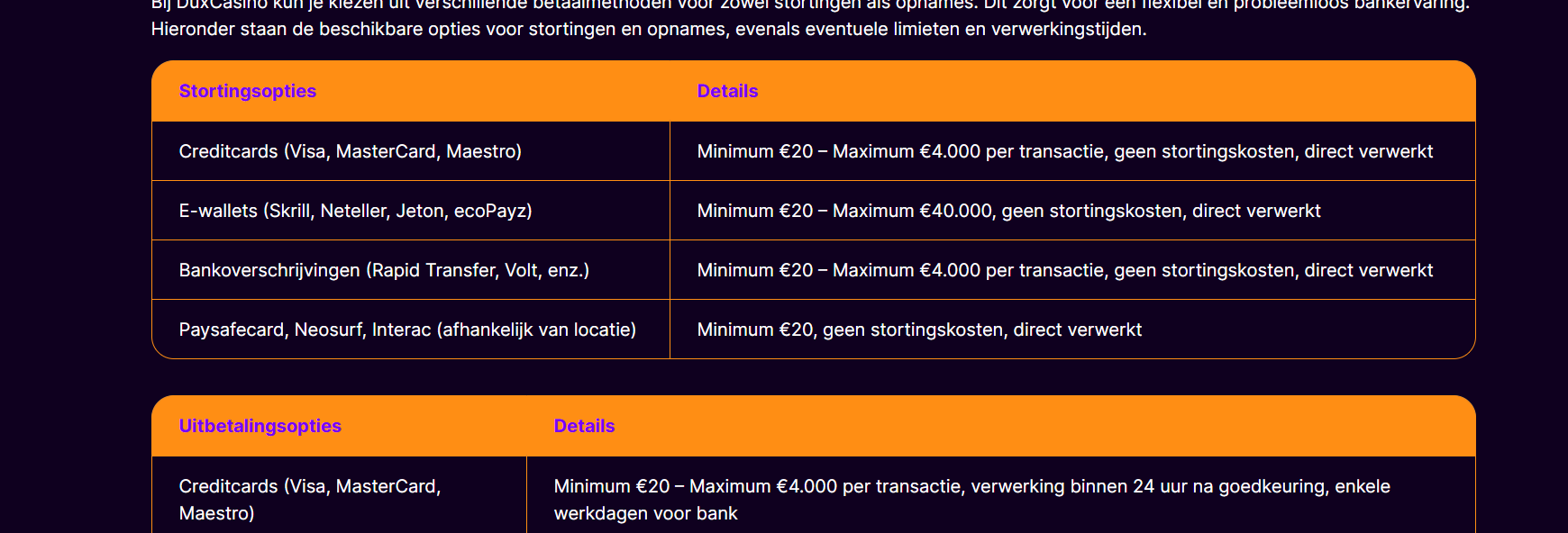Screen dimensions: 1568x533
Task: Click bank transfer deposit details text
Action: [1065, 270]
